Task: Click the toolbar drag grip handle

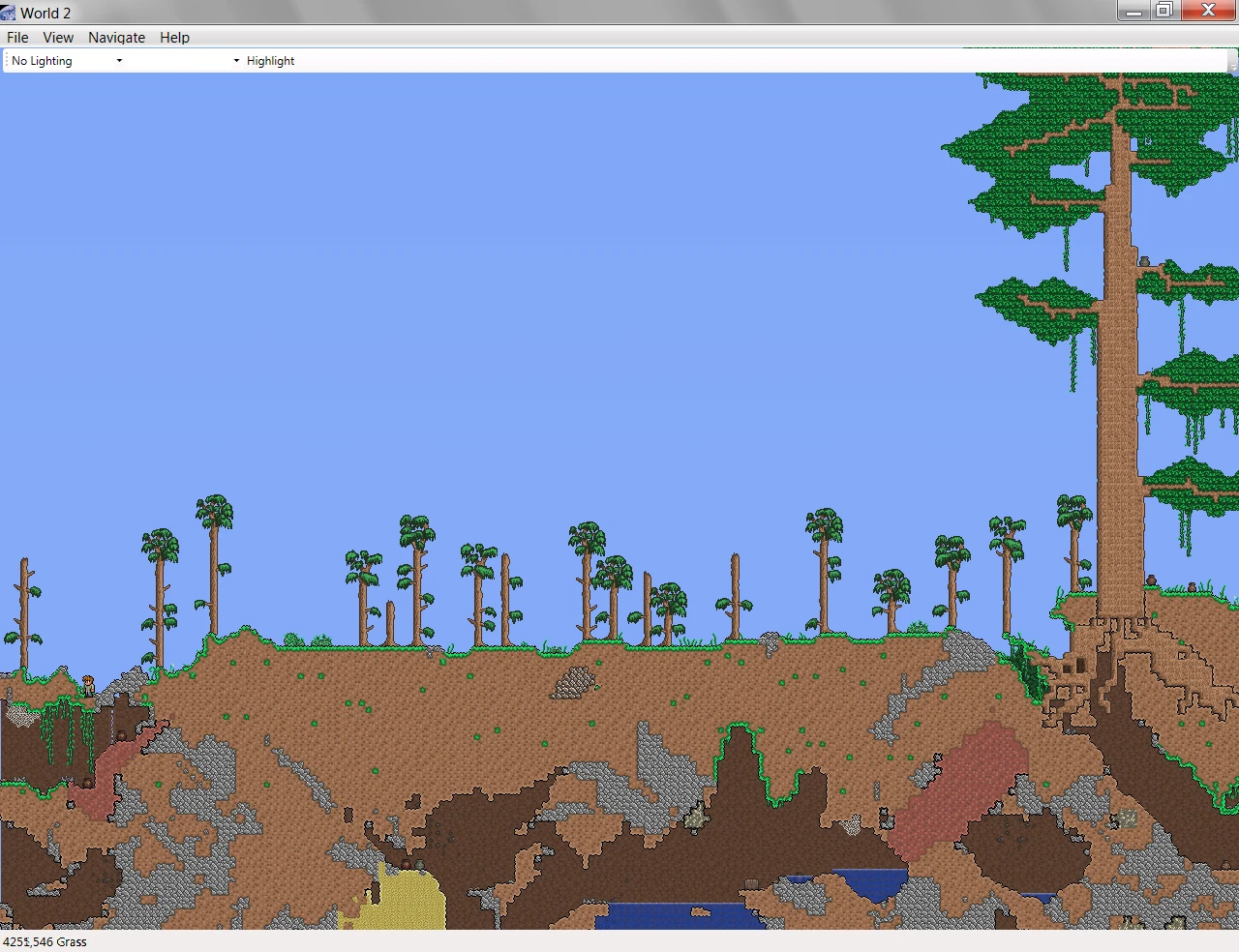Action: (x=5, y=60)
